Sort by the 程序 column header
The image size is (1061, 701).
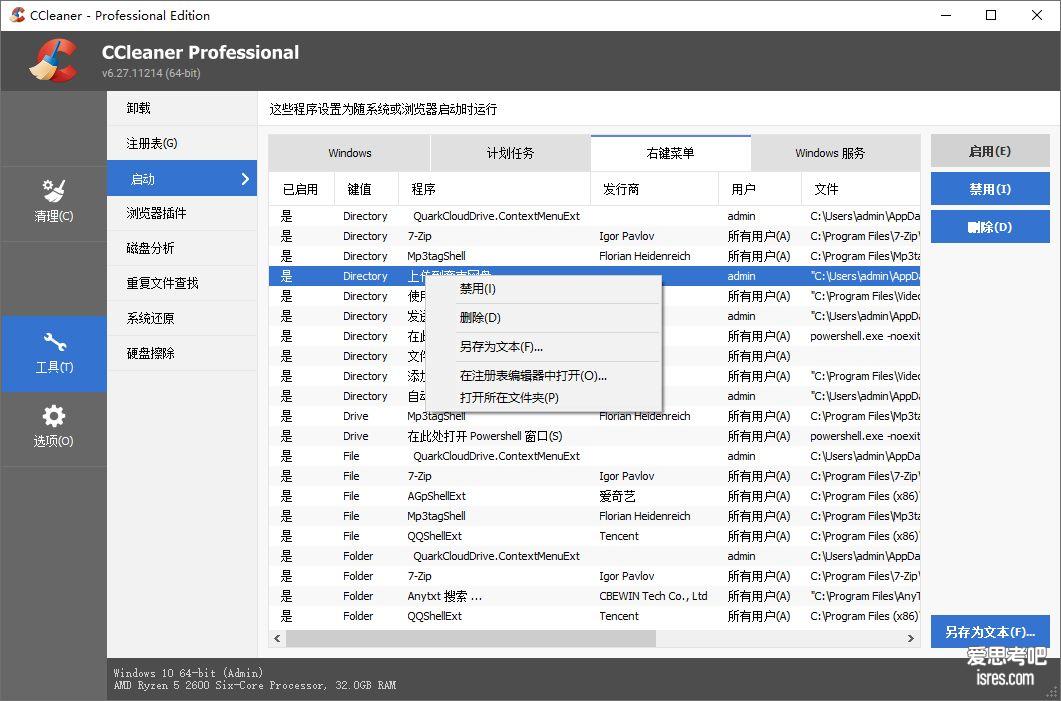[x=495, y=189]
